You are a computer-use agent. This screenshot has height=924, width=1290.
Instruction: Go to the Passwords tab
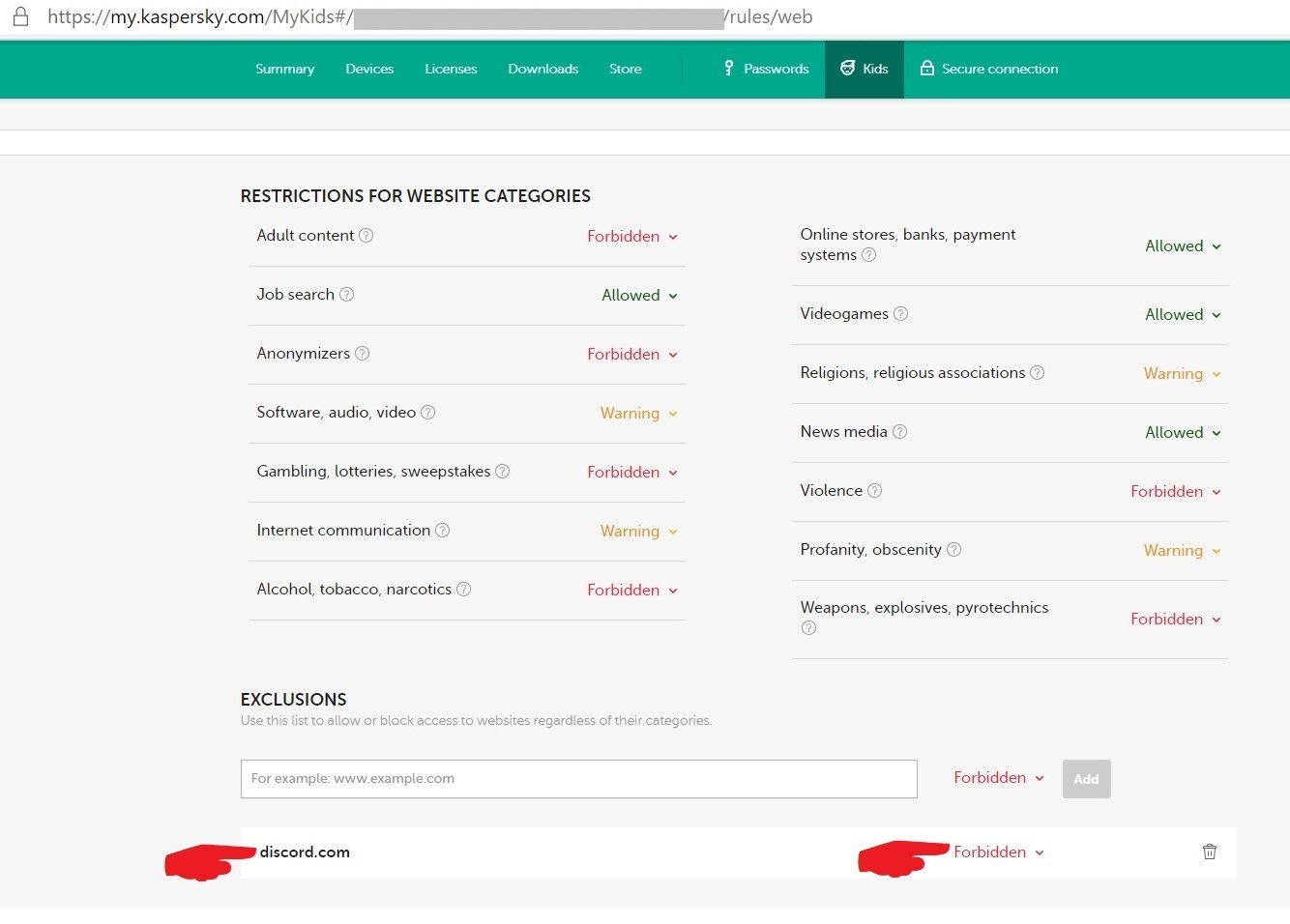[x=766, y=69]
